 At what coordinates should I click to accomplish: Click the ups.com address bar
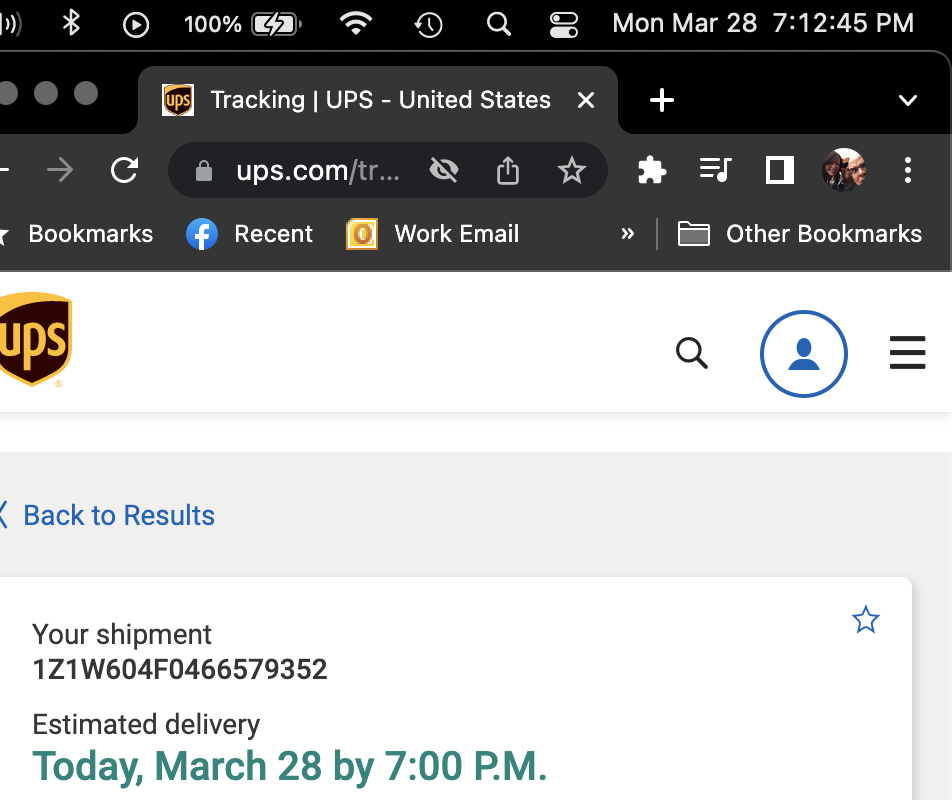click(x=318, y=171)
